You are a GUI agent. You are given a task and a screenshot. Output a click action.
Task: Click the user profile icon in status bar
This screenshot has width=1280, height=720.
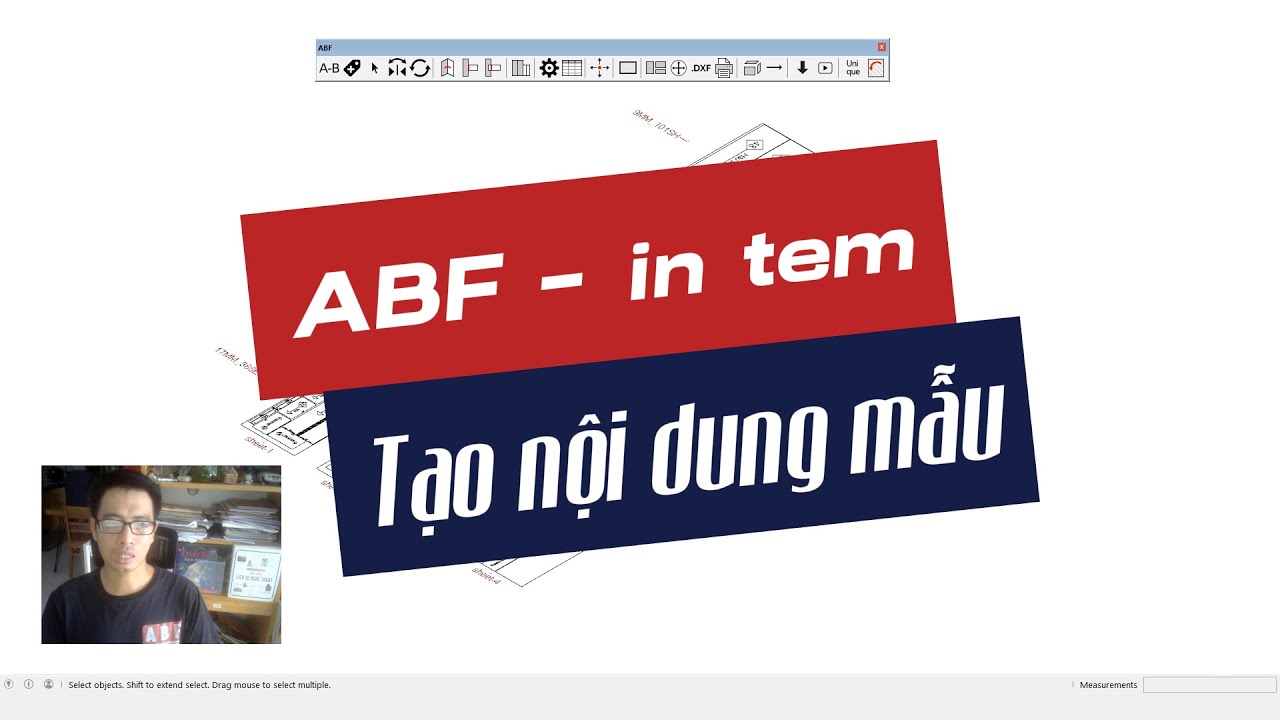[48, 684]
